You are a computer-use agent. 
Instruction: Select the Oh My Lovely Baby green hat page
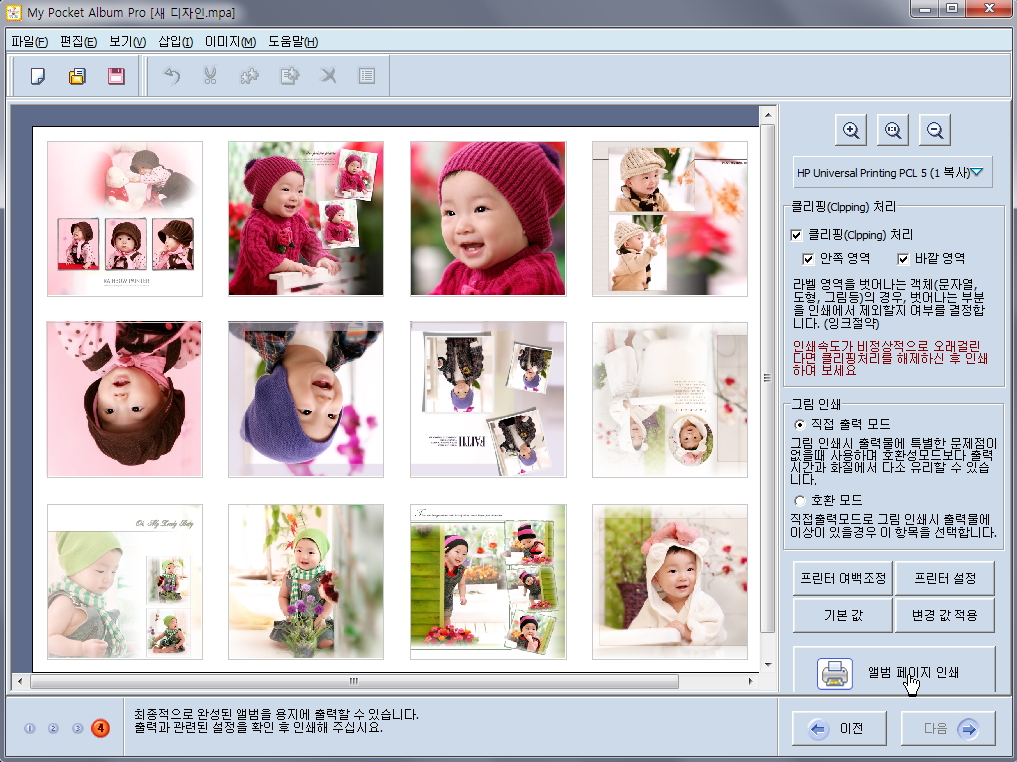pyautogui.click(x=125, y=582)
